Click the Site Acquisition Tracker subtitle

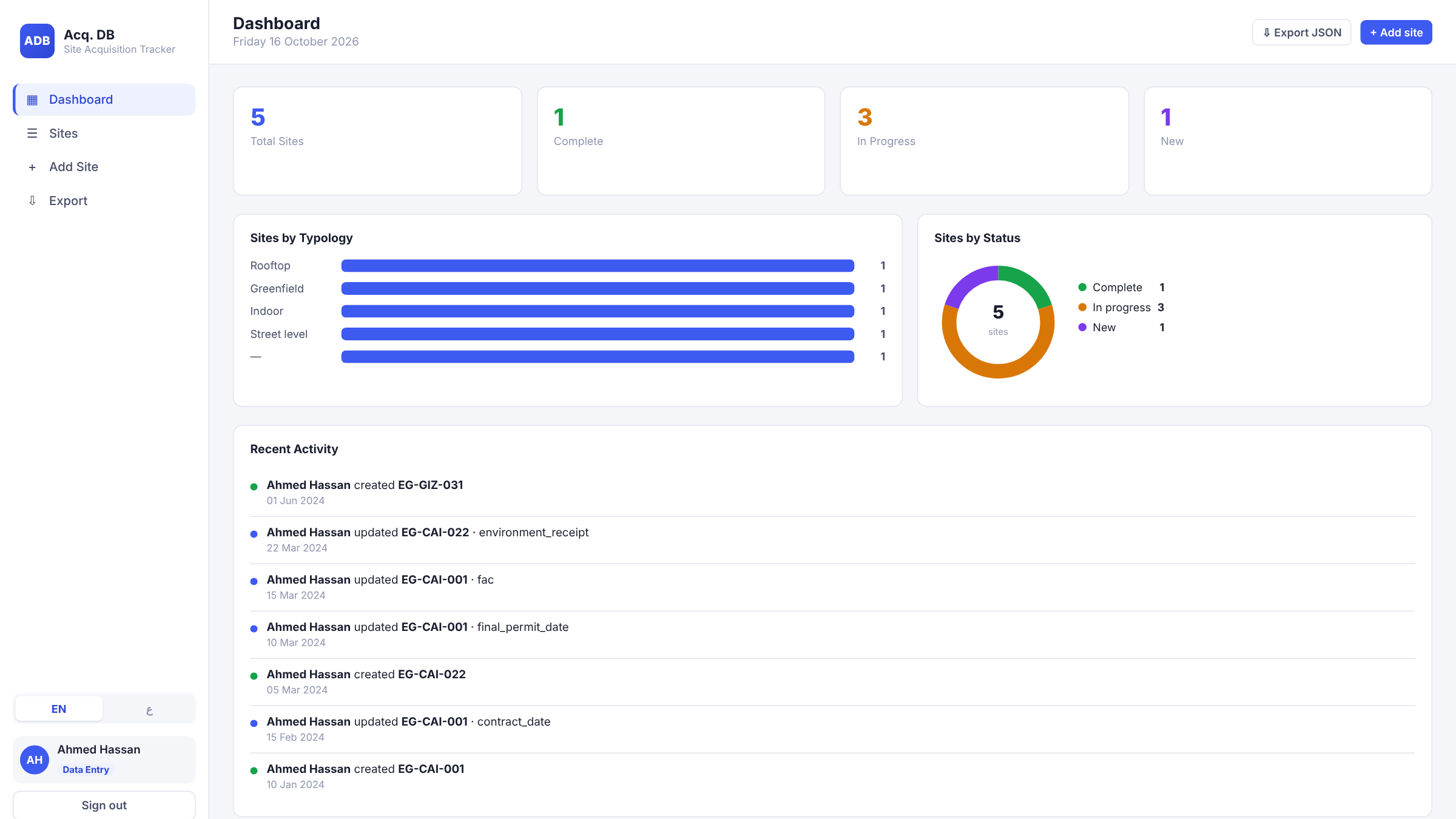(119, 49)
